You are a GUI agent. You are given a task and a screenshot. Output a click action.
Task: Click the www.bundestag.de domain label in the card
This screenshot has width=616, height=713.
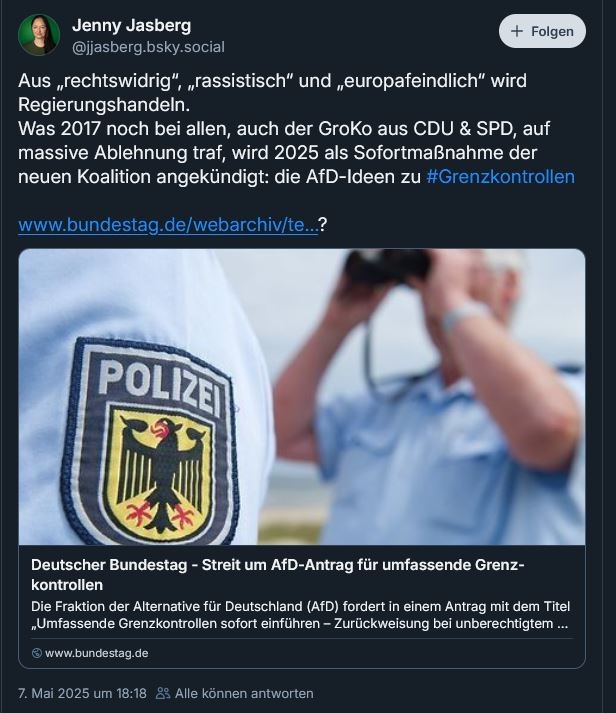97,653
